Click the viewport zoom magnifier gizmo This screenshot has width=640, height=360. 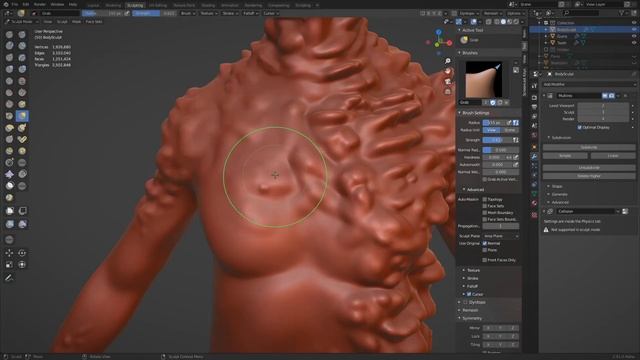click(448, 61)
